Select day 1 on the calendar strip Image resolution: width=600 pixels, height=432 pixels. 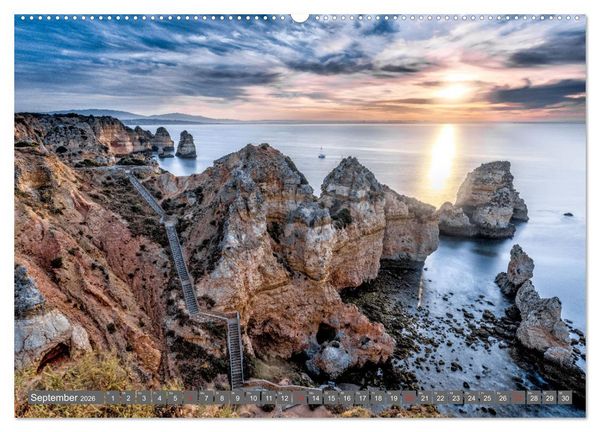click(112, 398)
